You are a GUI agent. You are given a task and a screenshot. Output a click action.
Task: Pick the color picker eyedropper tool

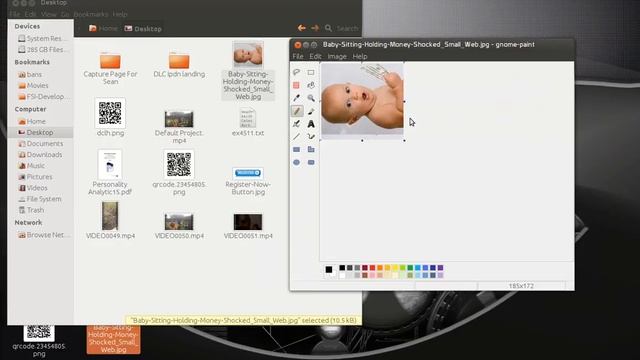click(x=297, y=98)
